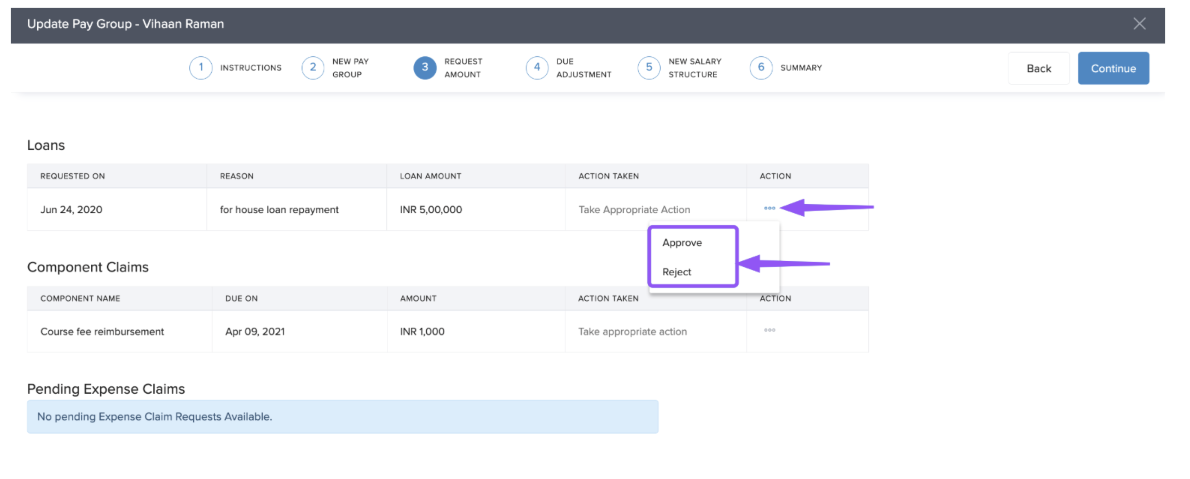
Task: Click the INR 5,00,000 loan amount cell
Action: pyautogui.click(x=431, y=210)
